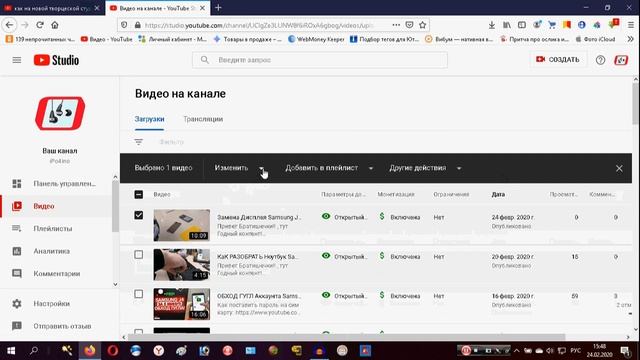Open the Другие действия dropdown

[x=425, y=168]
